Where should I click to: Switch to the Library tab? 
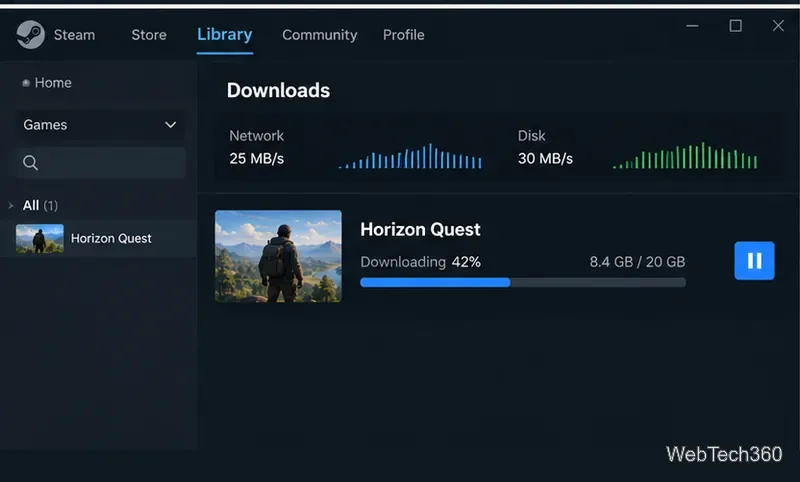point(224,35)
